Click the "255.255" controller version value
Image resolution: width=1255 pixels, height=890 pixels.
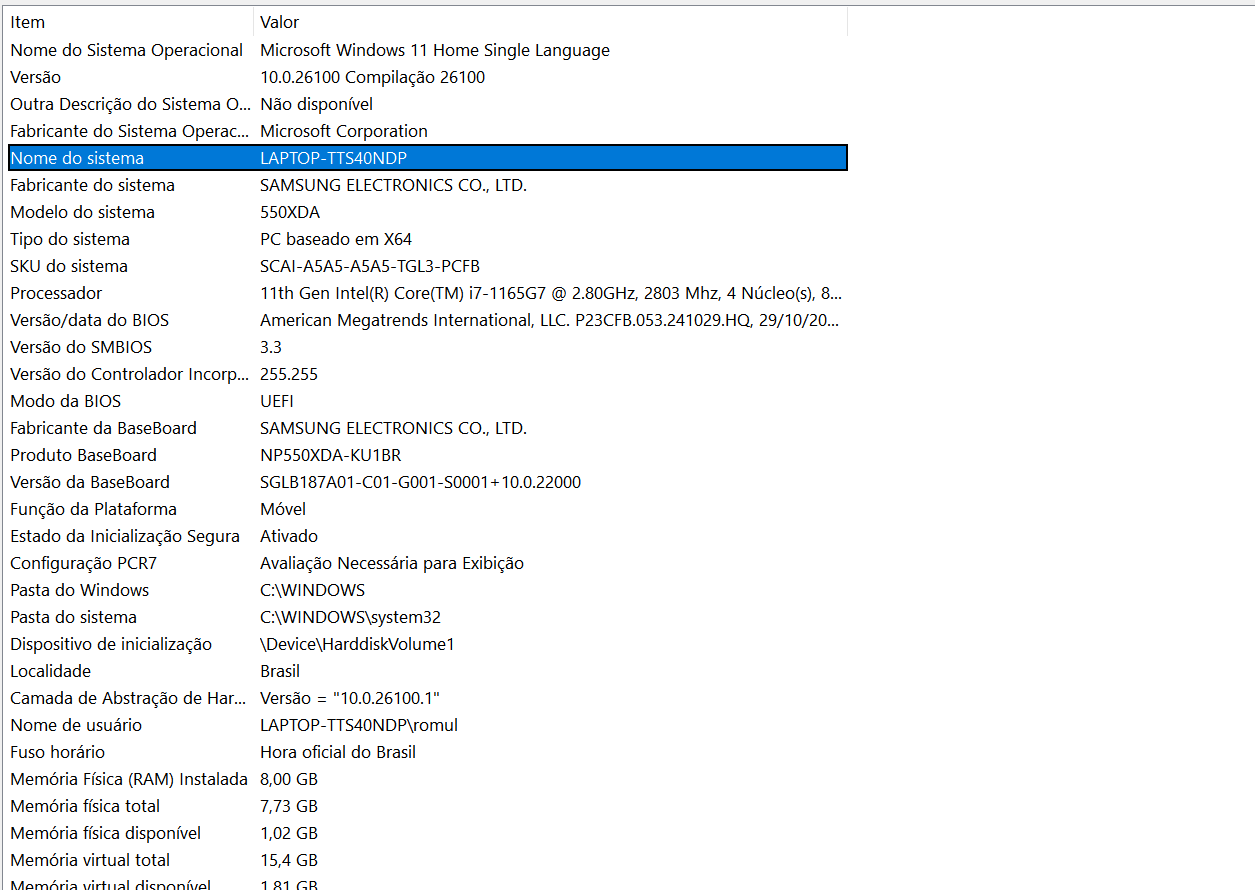pyautogui.click(x=289, y=374)
